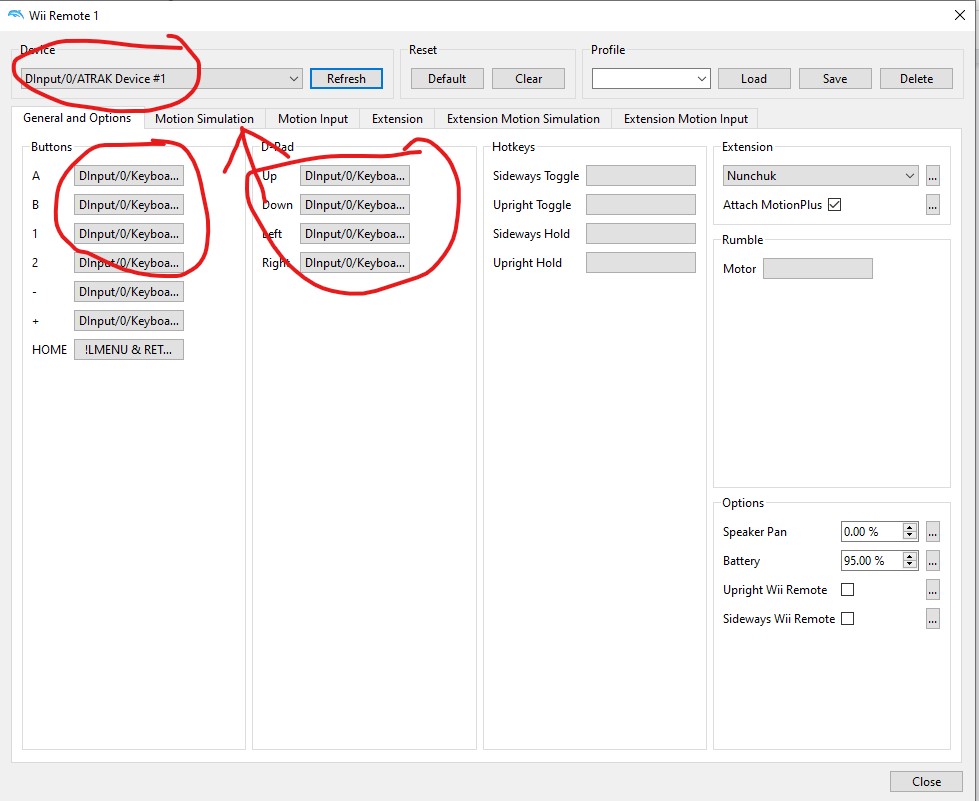Open advanced settings for Upright Wii Remote
979x801 pixels.
coord(932,590)
